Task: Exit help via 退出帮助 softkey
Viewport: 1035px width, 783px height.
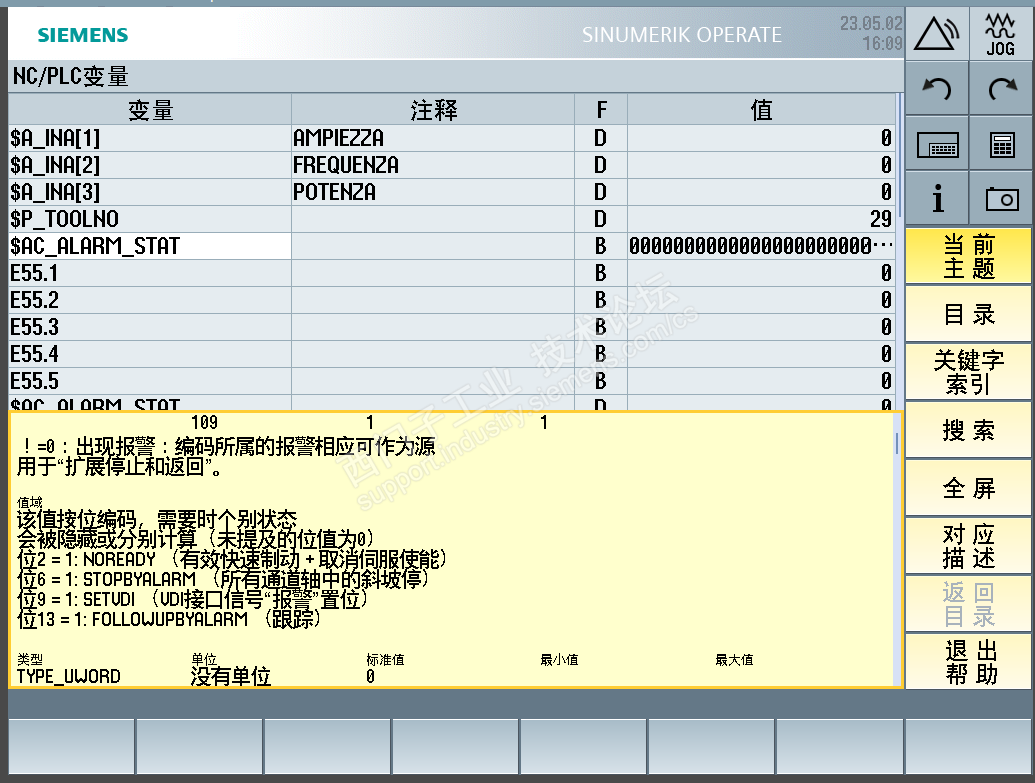Action: (968, 662)
